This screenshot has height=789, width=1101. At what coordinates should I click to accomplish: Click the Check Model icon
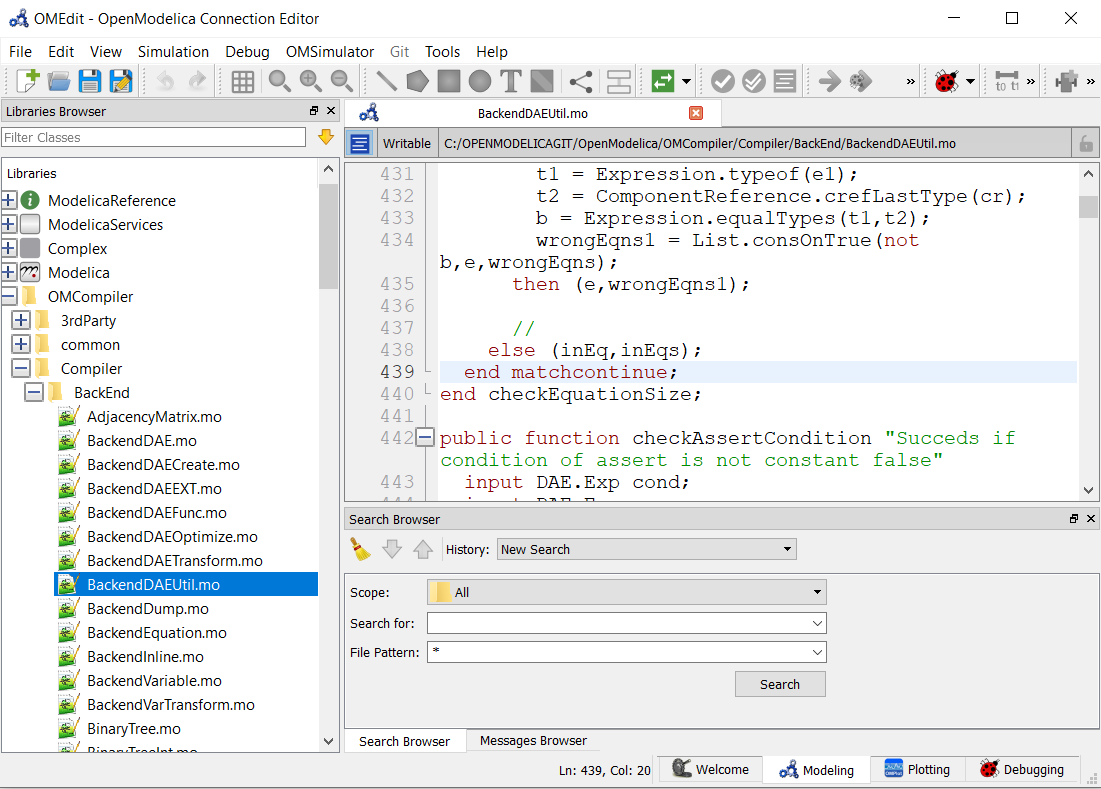(x=723, y=81)
